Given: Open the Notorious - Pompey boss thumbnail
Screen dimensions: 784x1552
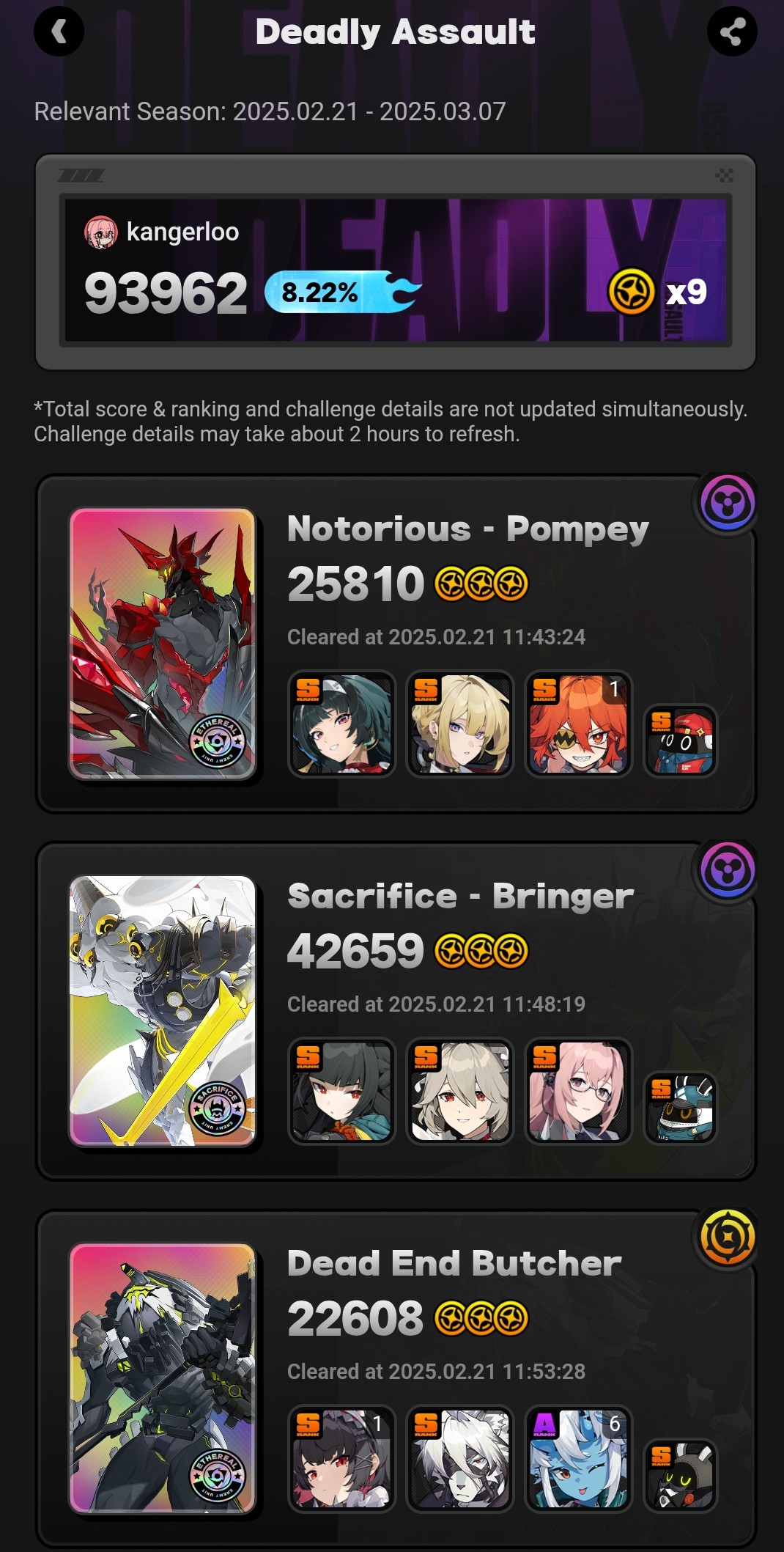Looking at the screenshot, I should (x=163, y=644).
